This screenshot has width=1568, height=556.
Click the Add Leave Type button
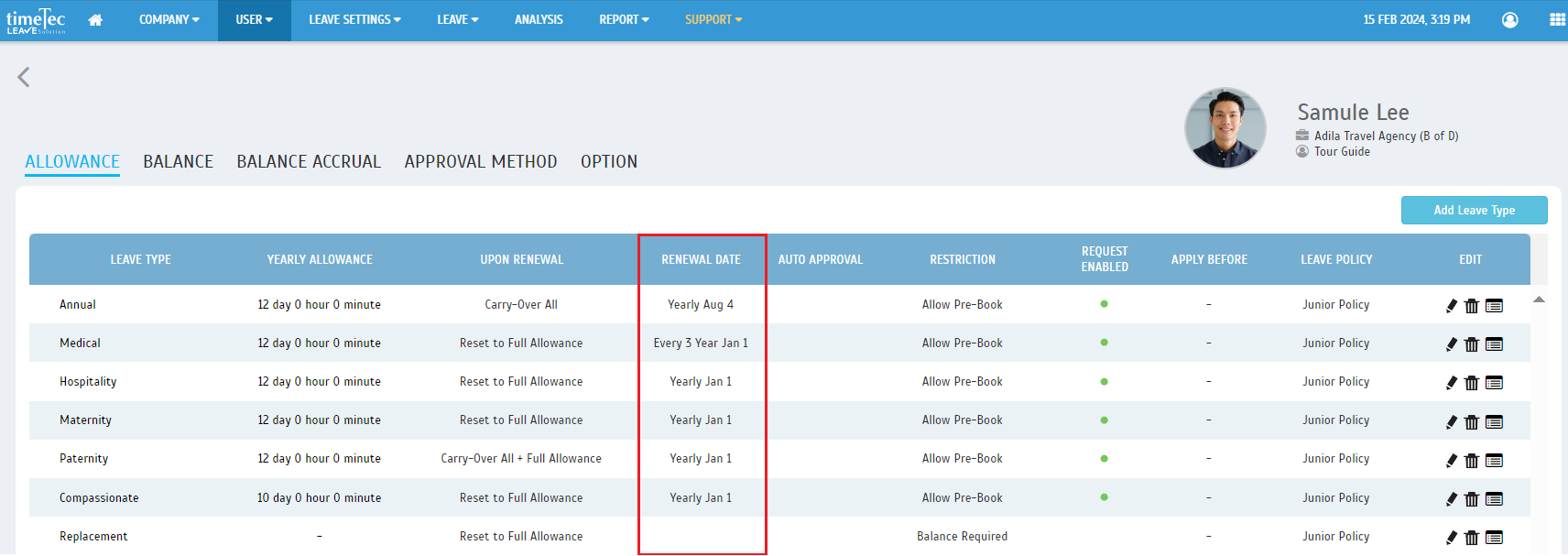pos(1473,211)
